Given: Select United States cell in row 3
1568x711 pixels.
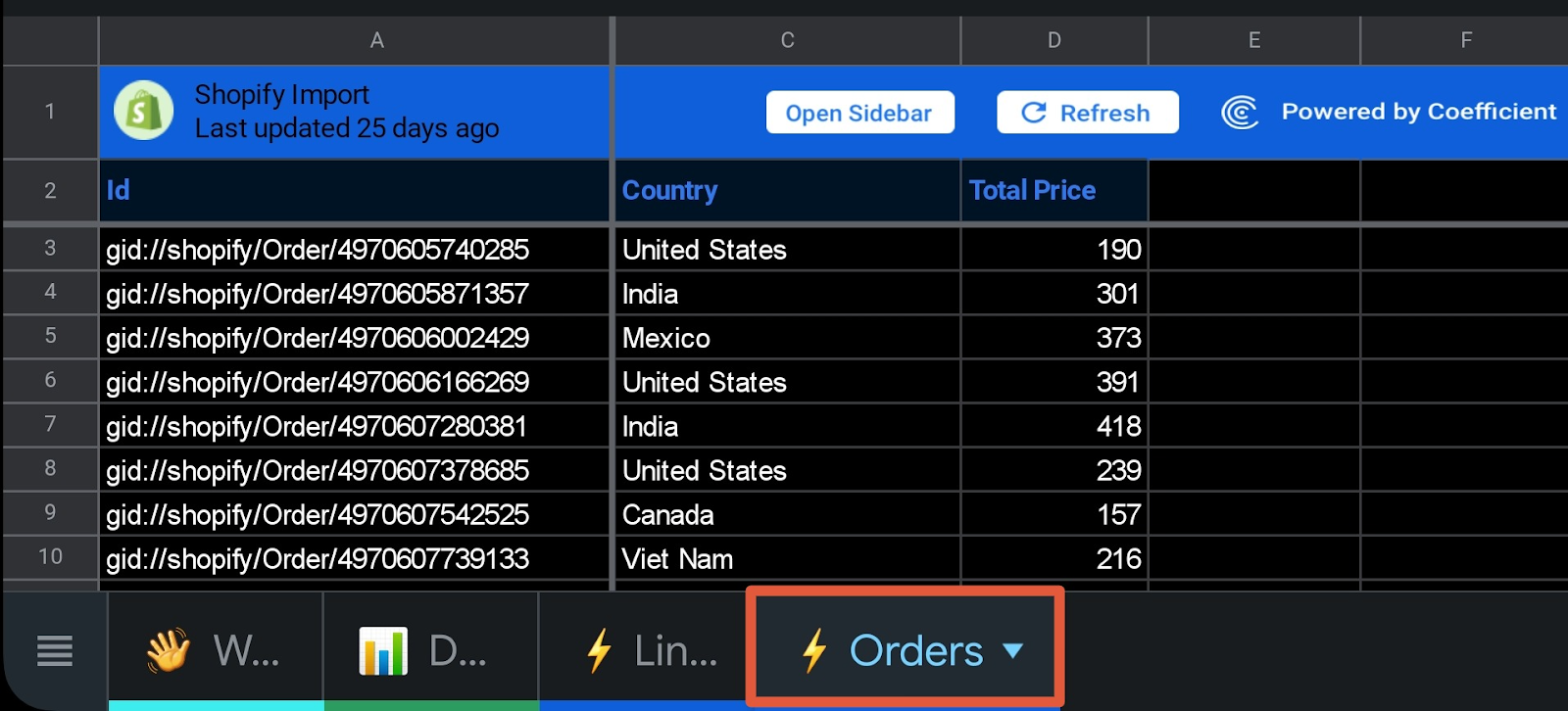Looking at the screenshot, I should [x=787, y=249].
